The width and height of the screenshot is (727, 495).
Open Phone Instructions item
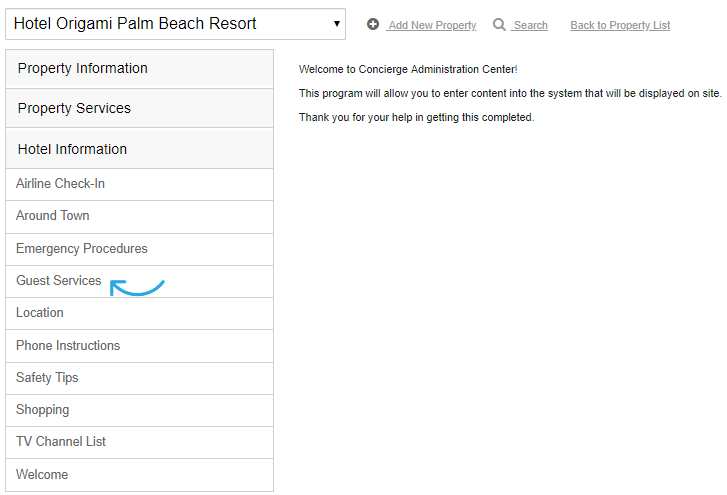tap(140, 346)
